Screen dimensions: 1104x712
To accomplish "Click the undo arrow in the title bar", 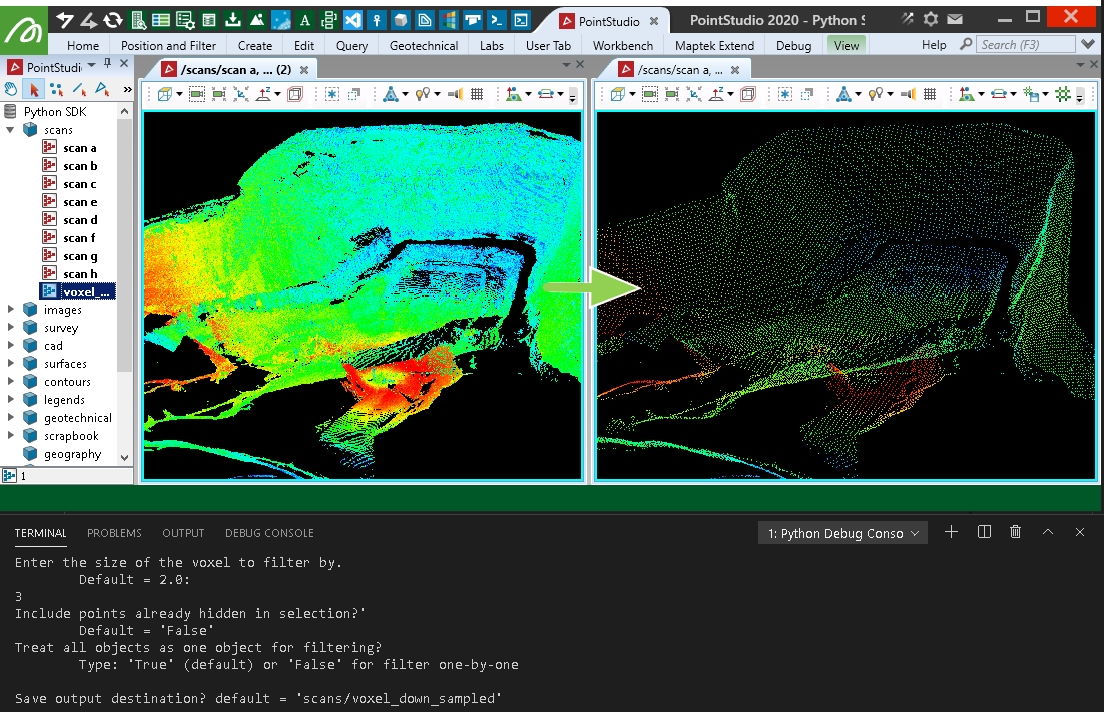I will point(65,20).
